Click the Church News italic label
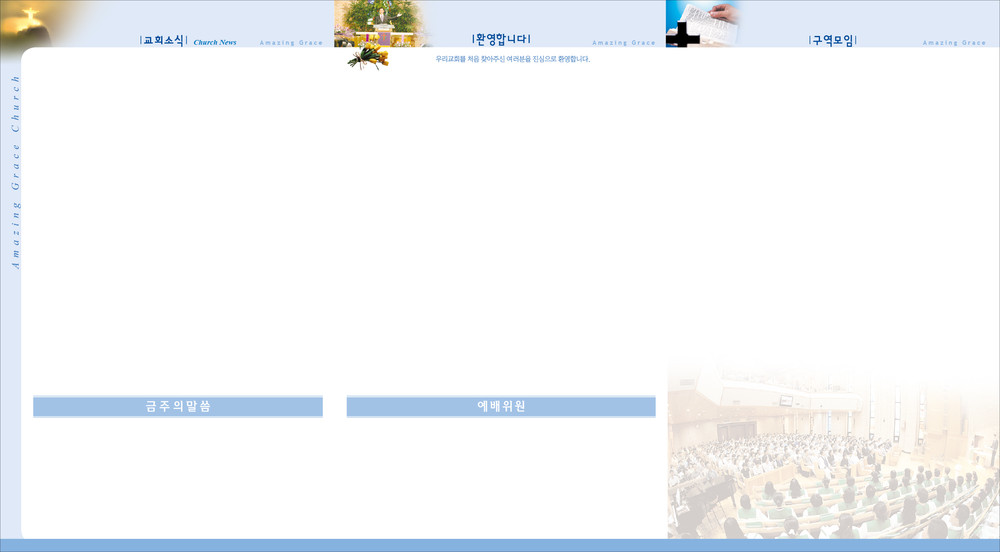The height and width of the screenshot is (552, 1000). (215, 43)
